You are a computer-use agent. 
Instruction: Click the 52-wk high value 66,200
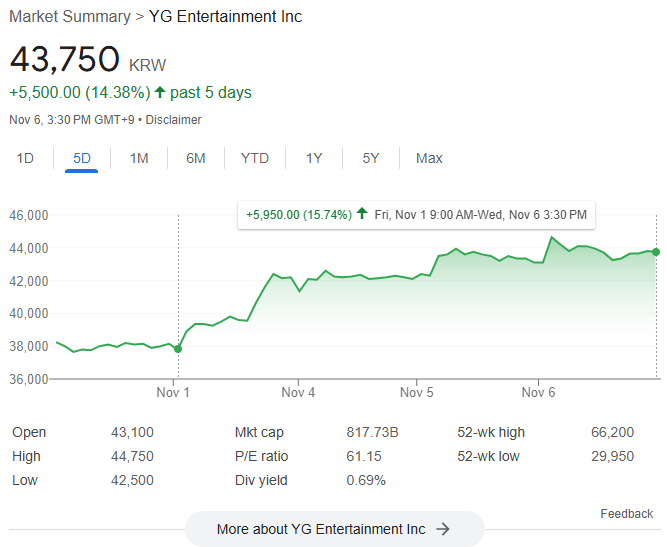coord(613,432)
